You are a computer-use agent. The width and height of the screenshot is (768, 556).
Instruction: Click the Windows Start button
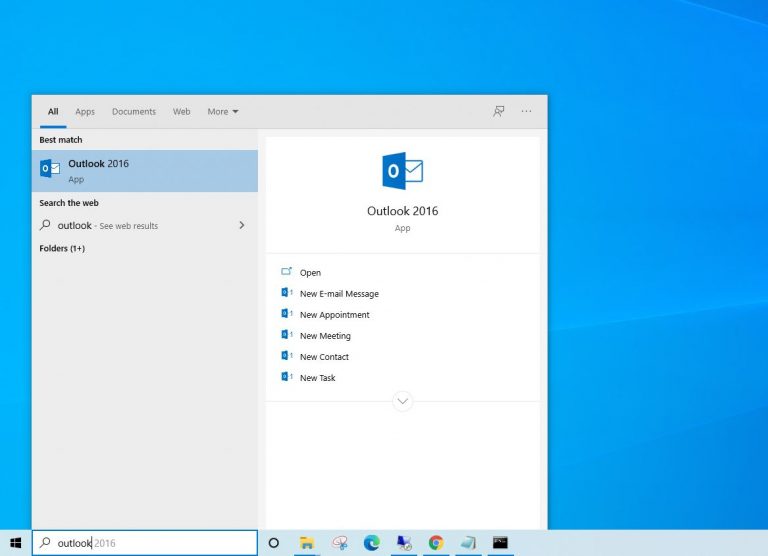pos(15,543)
